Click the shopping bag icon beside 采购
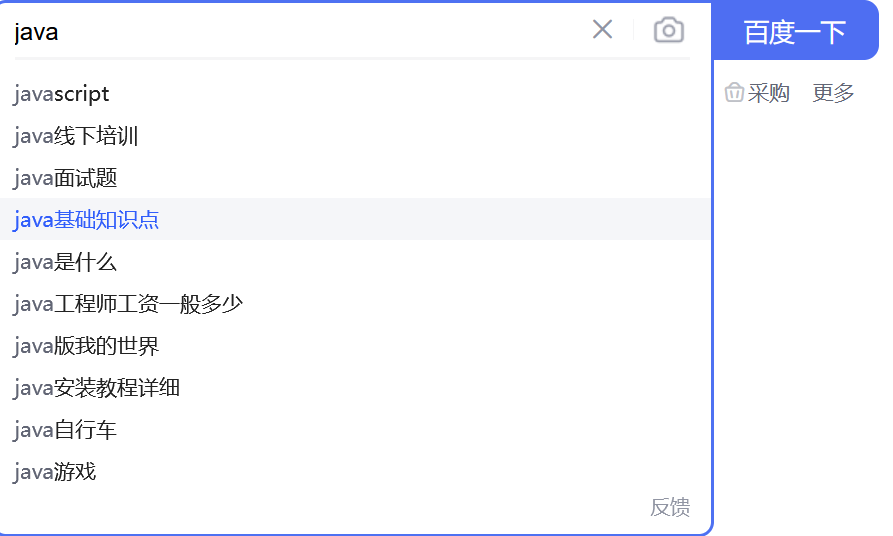 (734, 93)
